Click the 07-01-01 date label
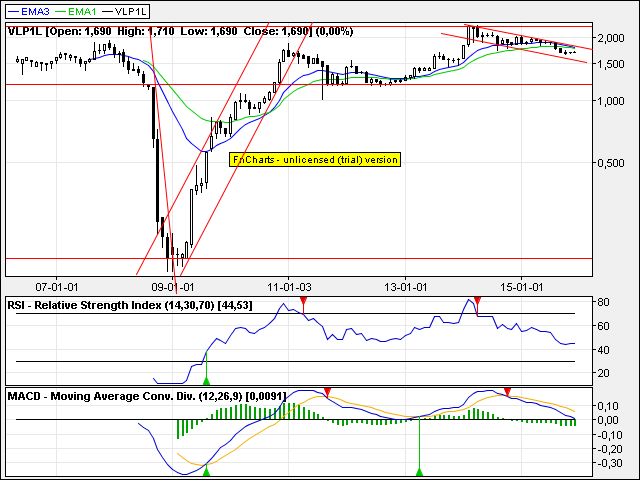640x480 pixels. click(56, 287)
